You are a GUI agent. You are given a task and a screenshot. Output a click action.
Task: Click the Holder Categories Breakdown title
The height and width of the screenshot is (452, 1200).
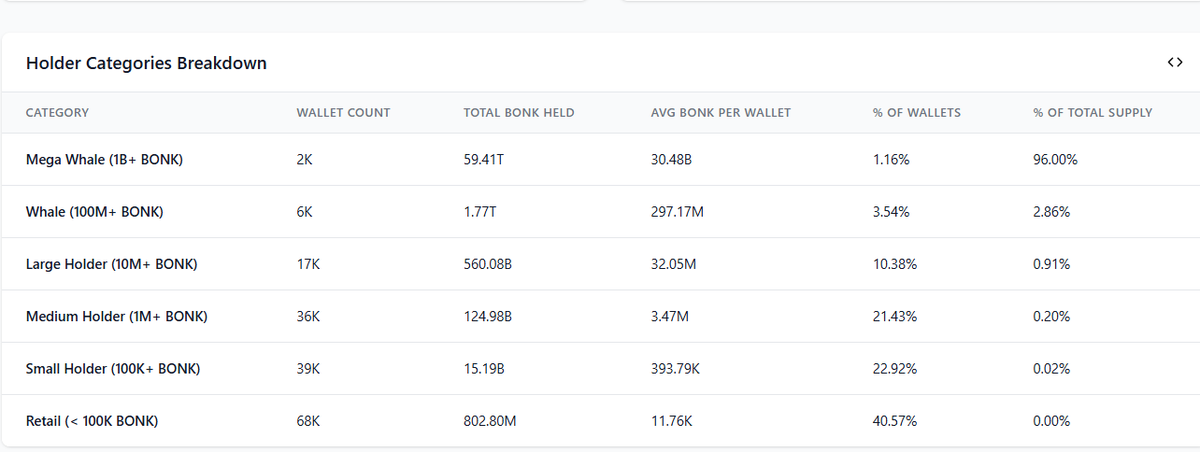coord(146,63)
